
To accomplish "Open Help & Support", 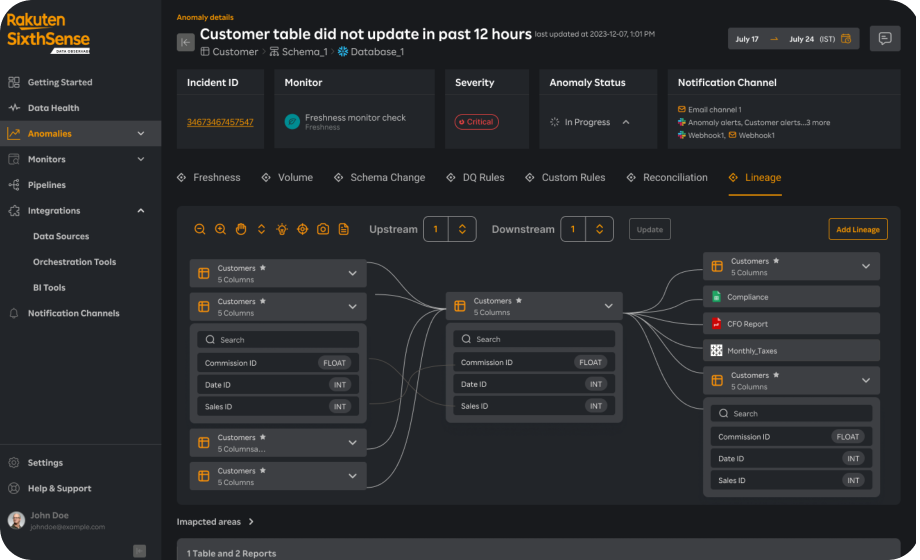I will 59,488.
